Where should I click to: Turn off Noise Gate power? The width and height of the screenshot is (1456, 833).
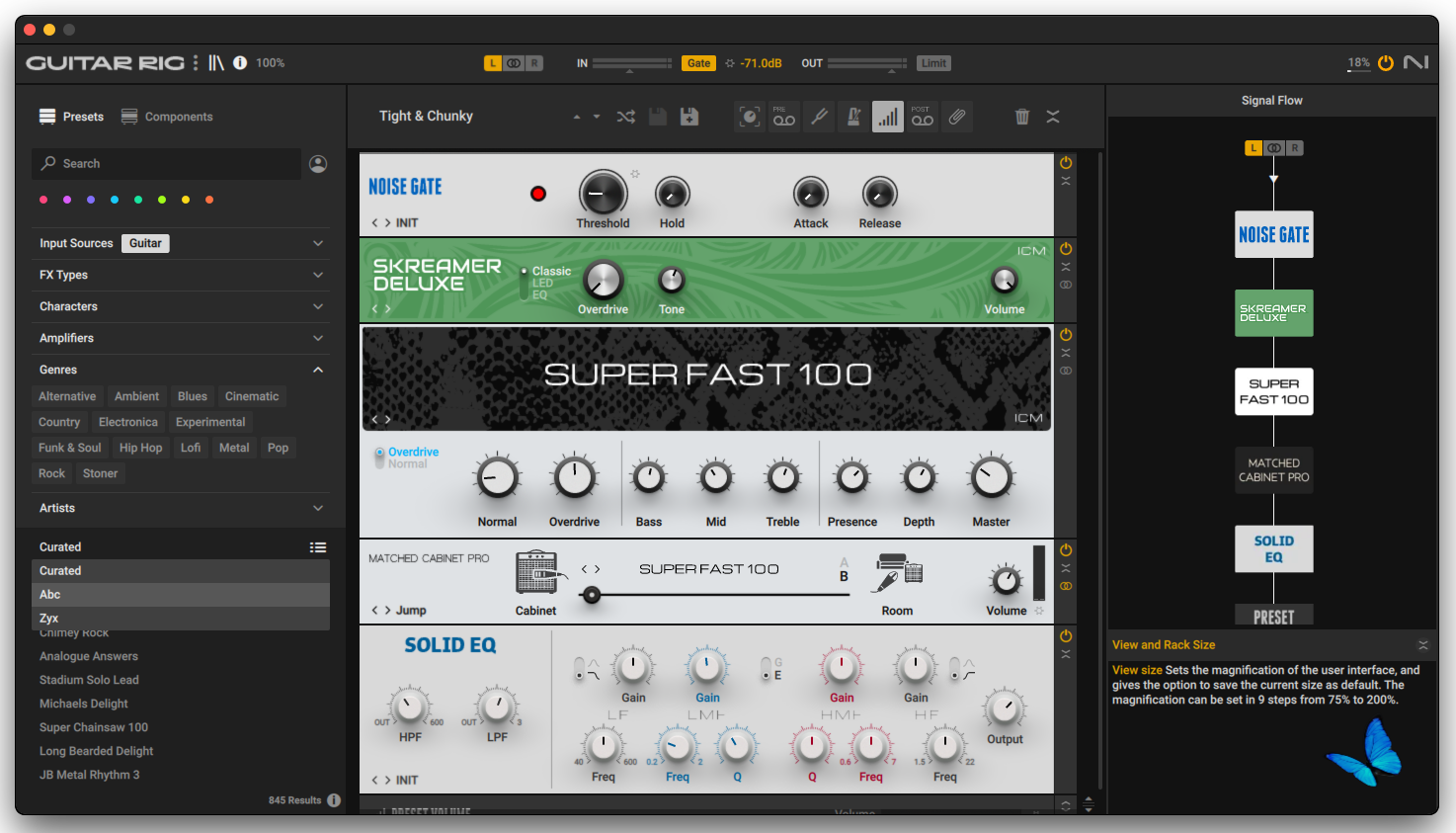pos(1066,163)
